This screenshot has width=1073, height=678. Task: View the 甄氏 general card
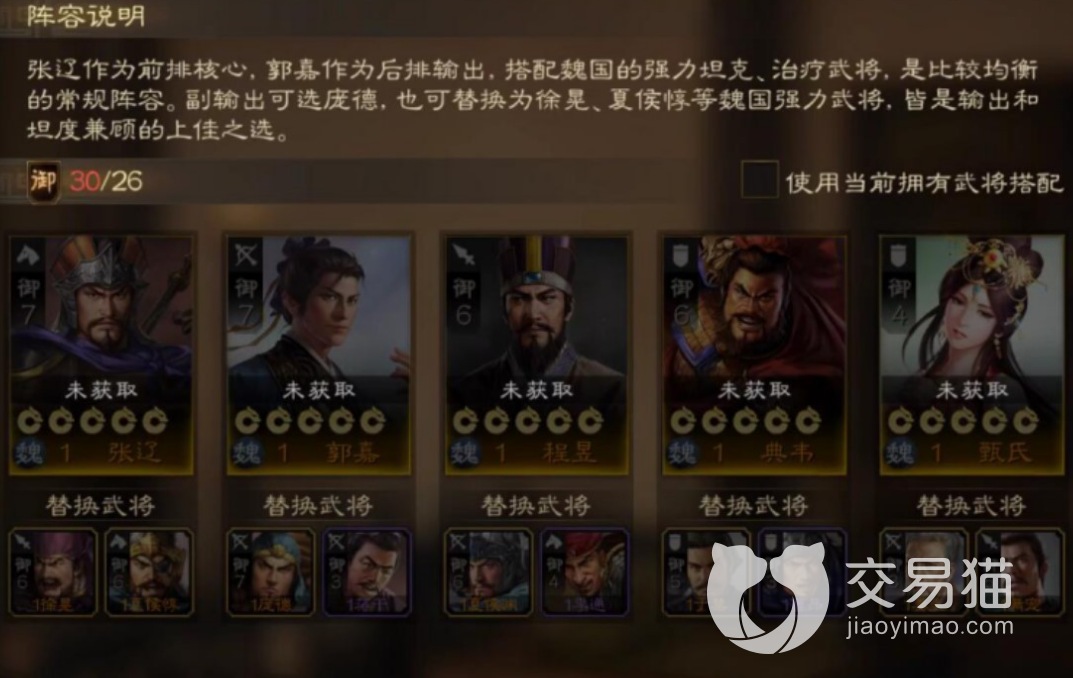pos(972,354)
